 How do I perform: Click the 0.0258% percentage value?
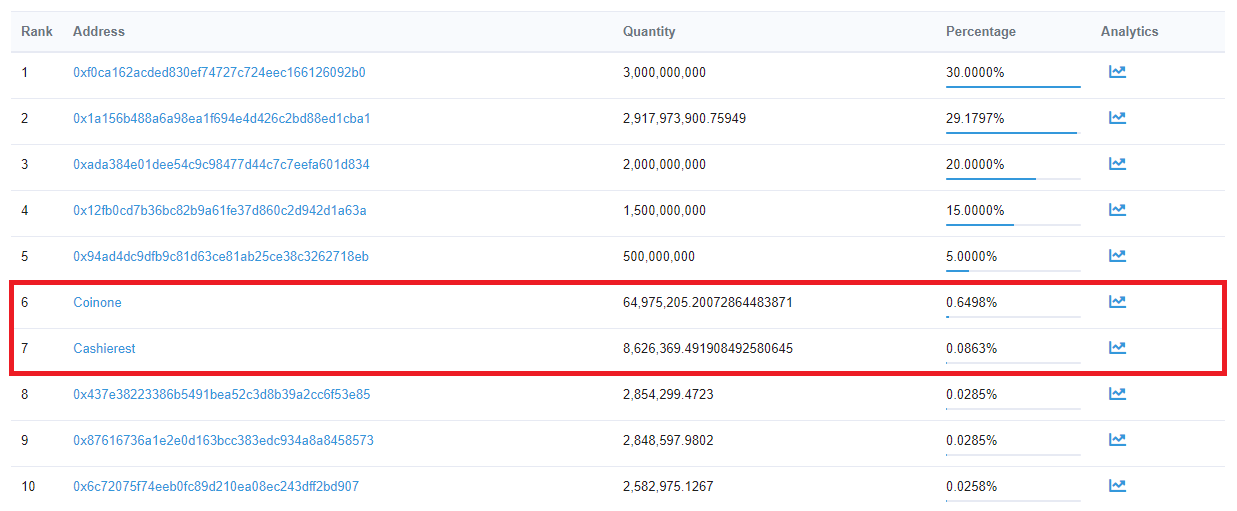[971, 487]
